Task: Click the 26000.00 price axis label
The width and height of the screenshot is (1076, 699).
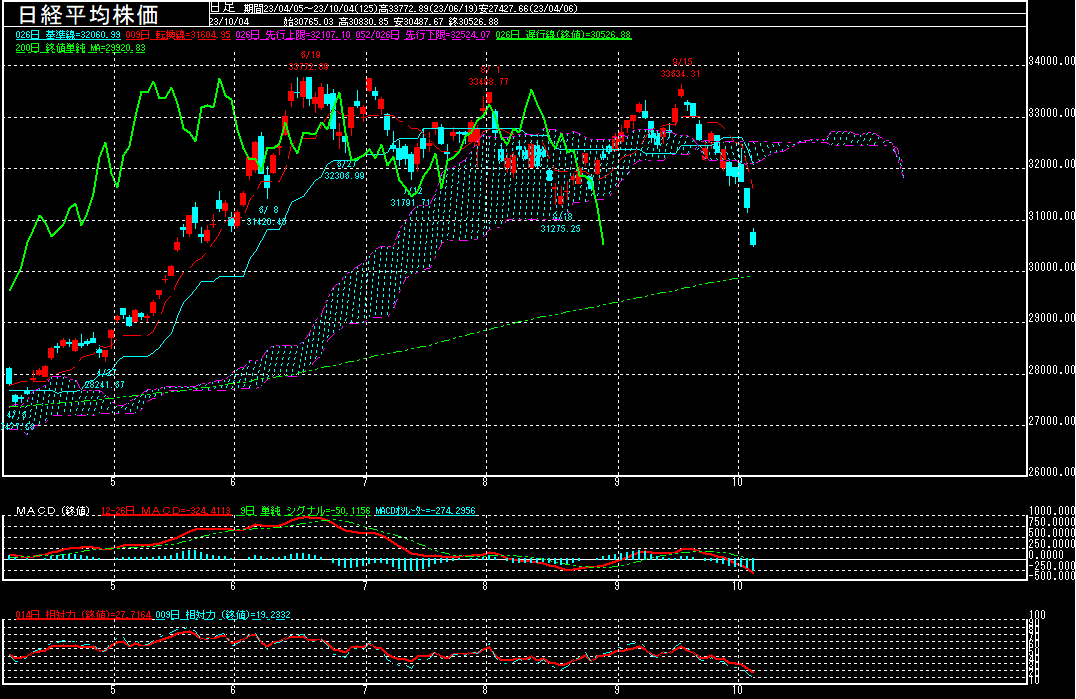Action: (1051, 471)
